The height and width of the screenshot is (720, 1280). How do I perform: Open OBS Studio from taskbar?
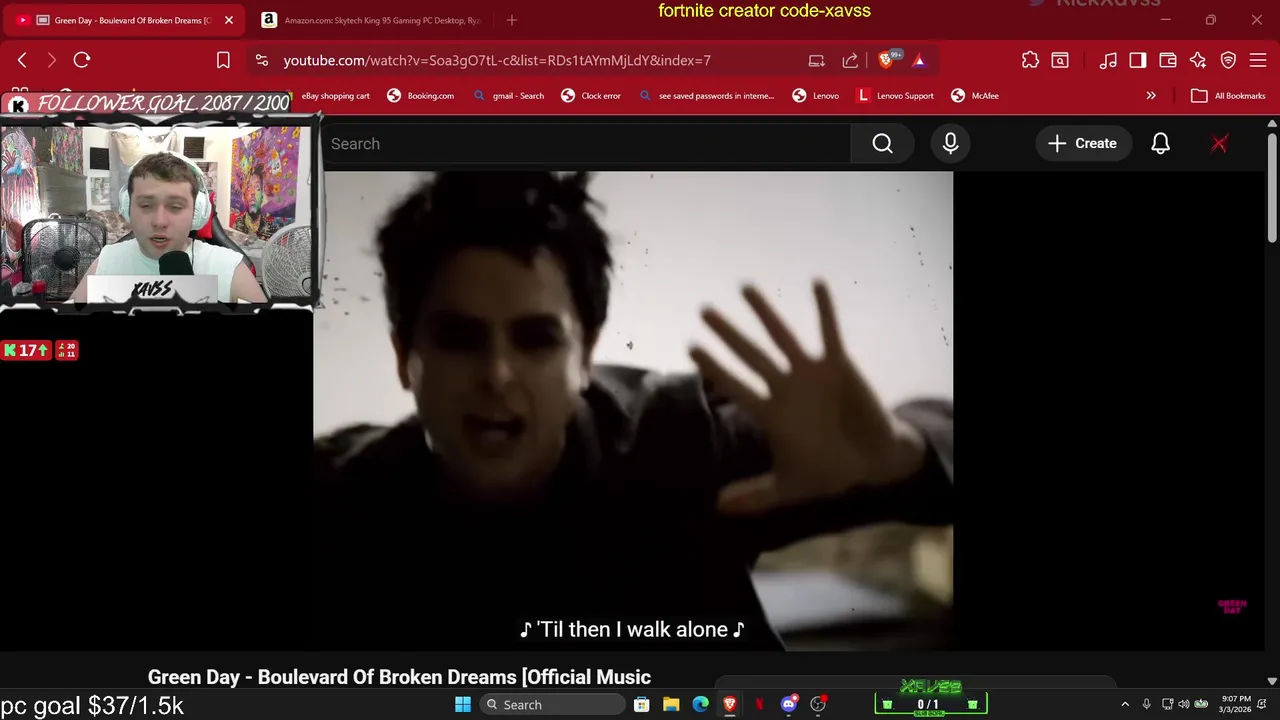coord(818,705)
